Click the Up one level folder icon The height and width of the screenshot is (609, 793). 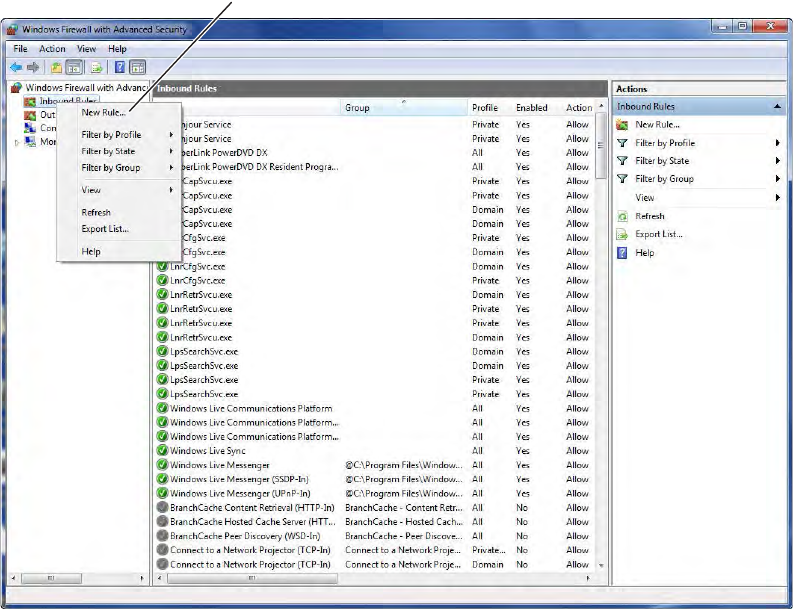click(56, 67)
